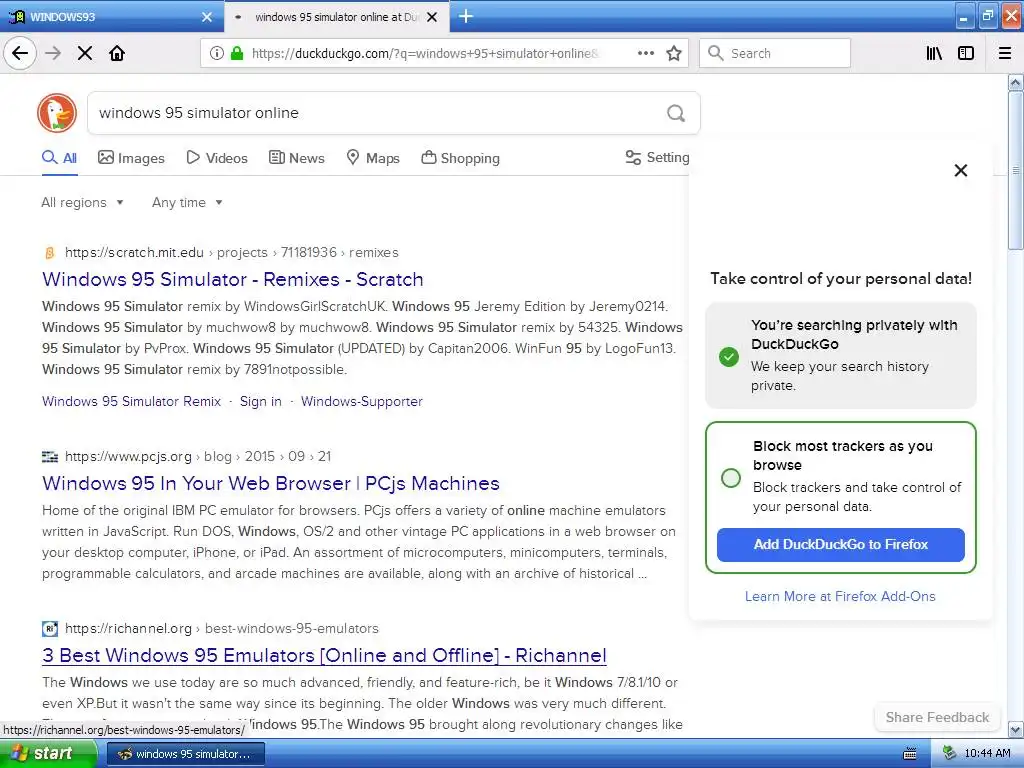Click the DuckDuckGo duck logo
The width and height of the screenshot is (1024, 768).
click(57, 113)
